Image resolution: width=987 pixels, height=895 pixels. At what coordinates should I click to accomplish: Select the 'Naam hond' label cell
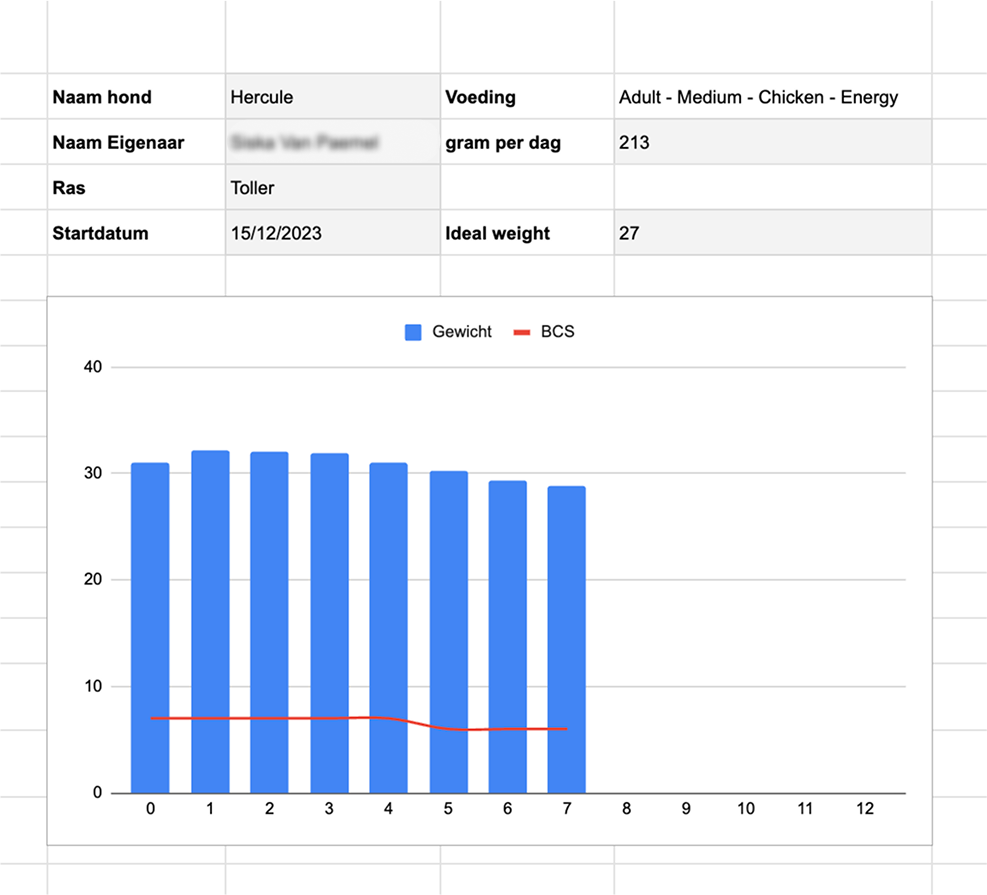(x=137, y=96)
